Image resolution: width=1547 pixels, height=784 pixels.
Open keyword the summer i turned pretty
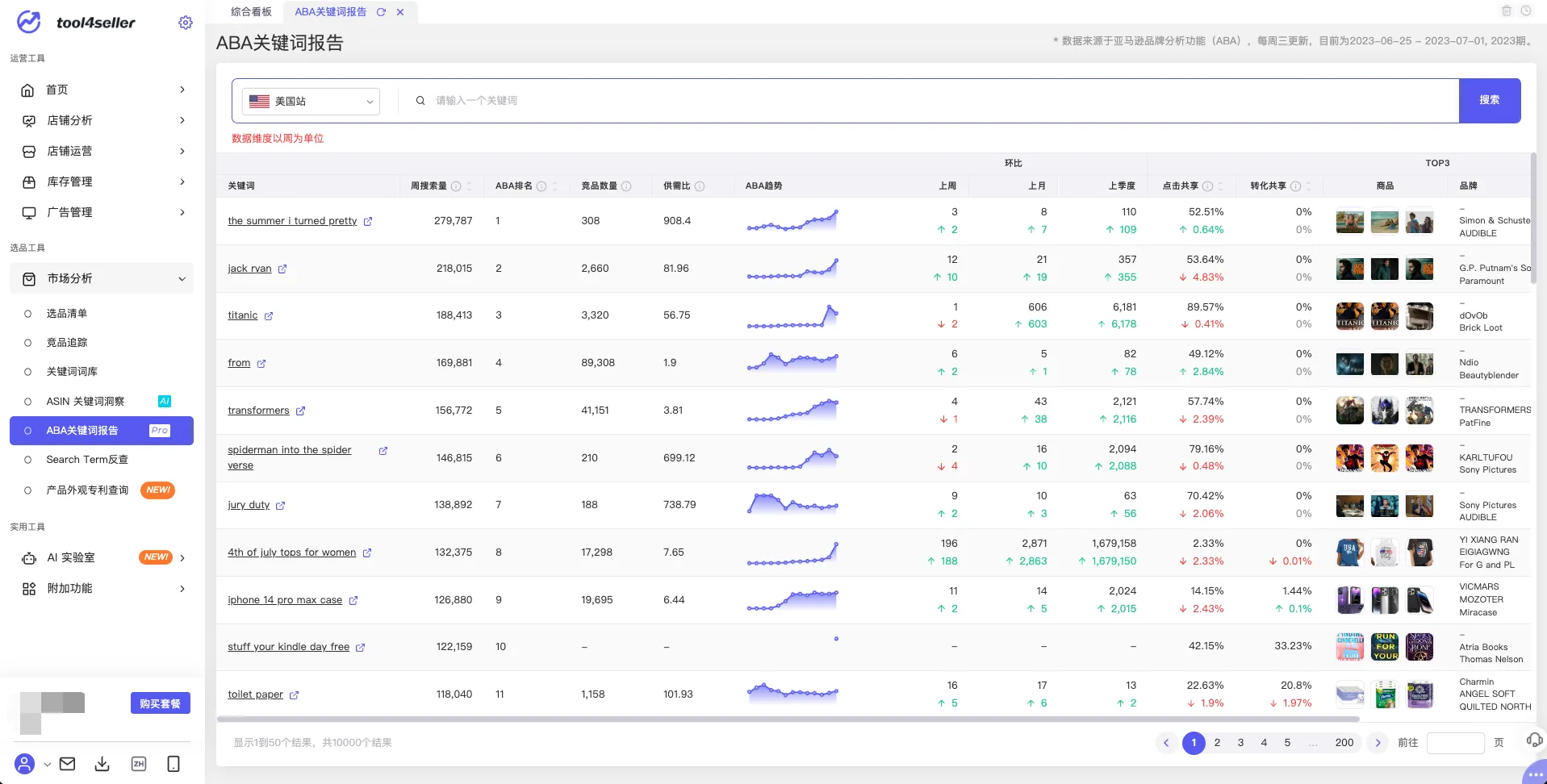(x=292, y=221)
